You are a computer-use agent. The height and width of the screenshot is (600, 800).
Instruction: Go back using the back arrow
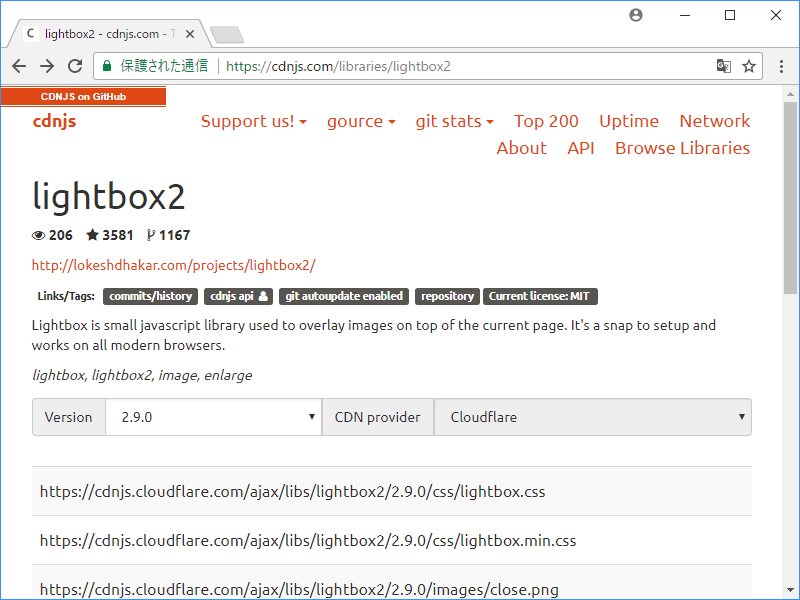(x=19, y=65)
